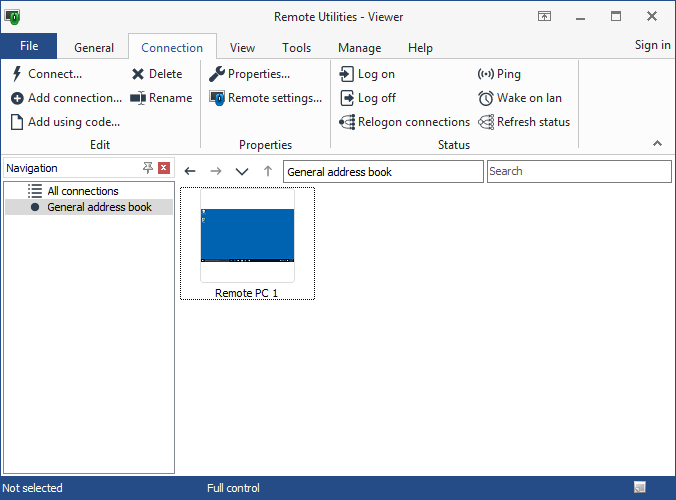The width and height of the screenshot is (676, 500).
Task: Click the Remote PC 1 label text
Action: 247,293
